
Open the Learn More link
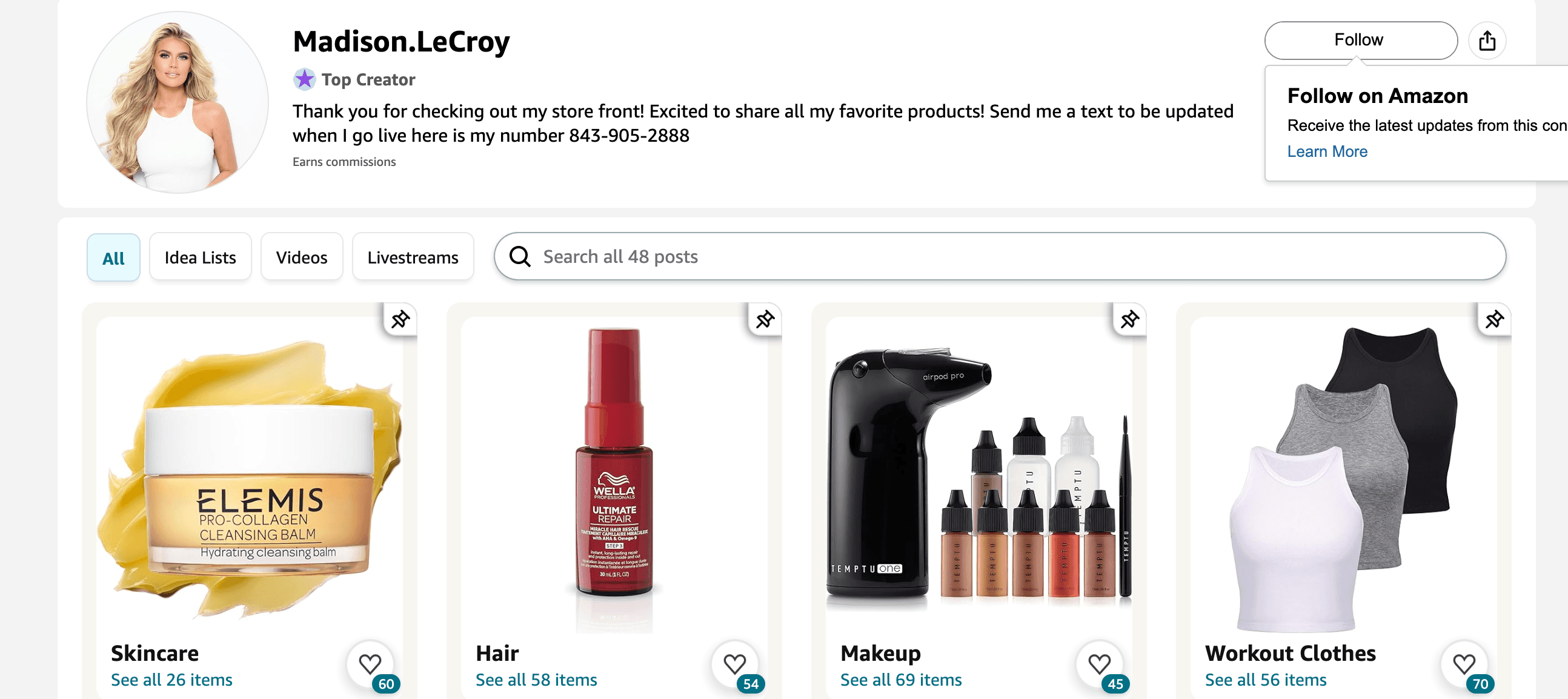tap(1327, 151)
